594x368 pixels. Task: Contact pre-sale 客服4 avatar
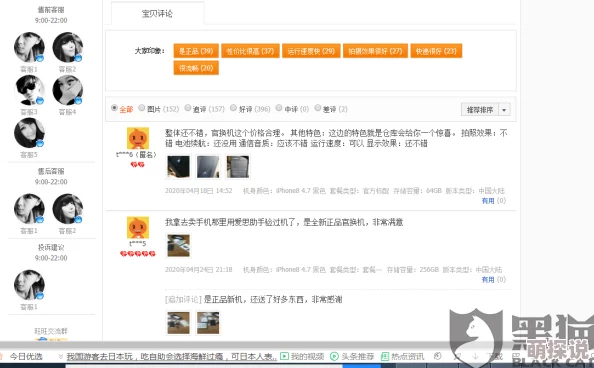tap(67, 90)
